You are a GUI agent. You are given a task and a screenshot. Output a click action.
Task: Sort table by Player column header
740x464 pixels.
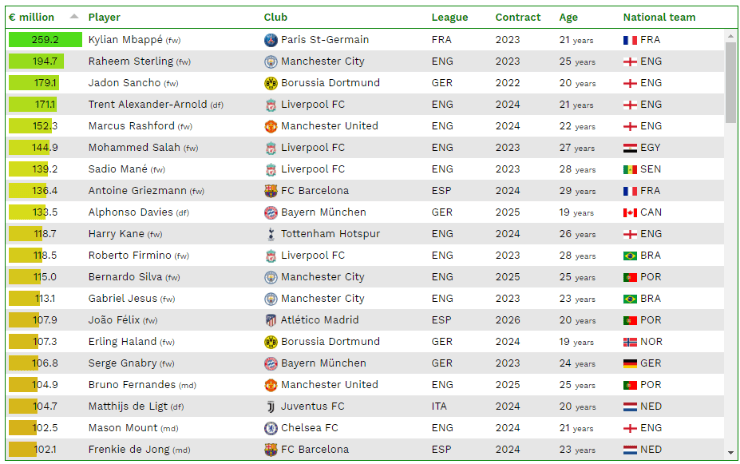tap(104, 17)
